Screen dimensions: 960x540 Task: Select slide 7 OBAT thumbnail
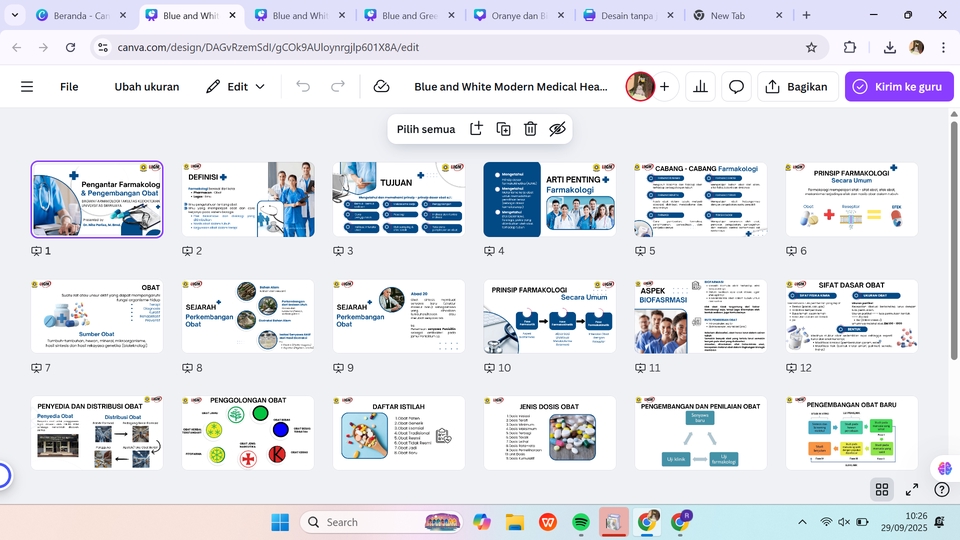click(97, 316)
